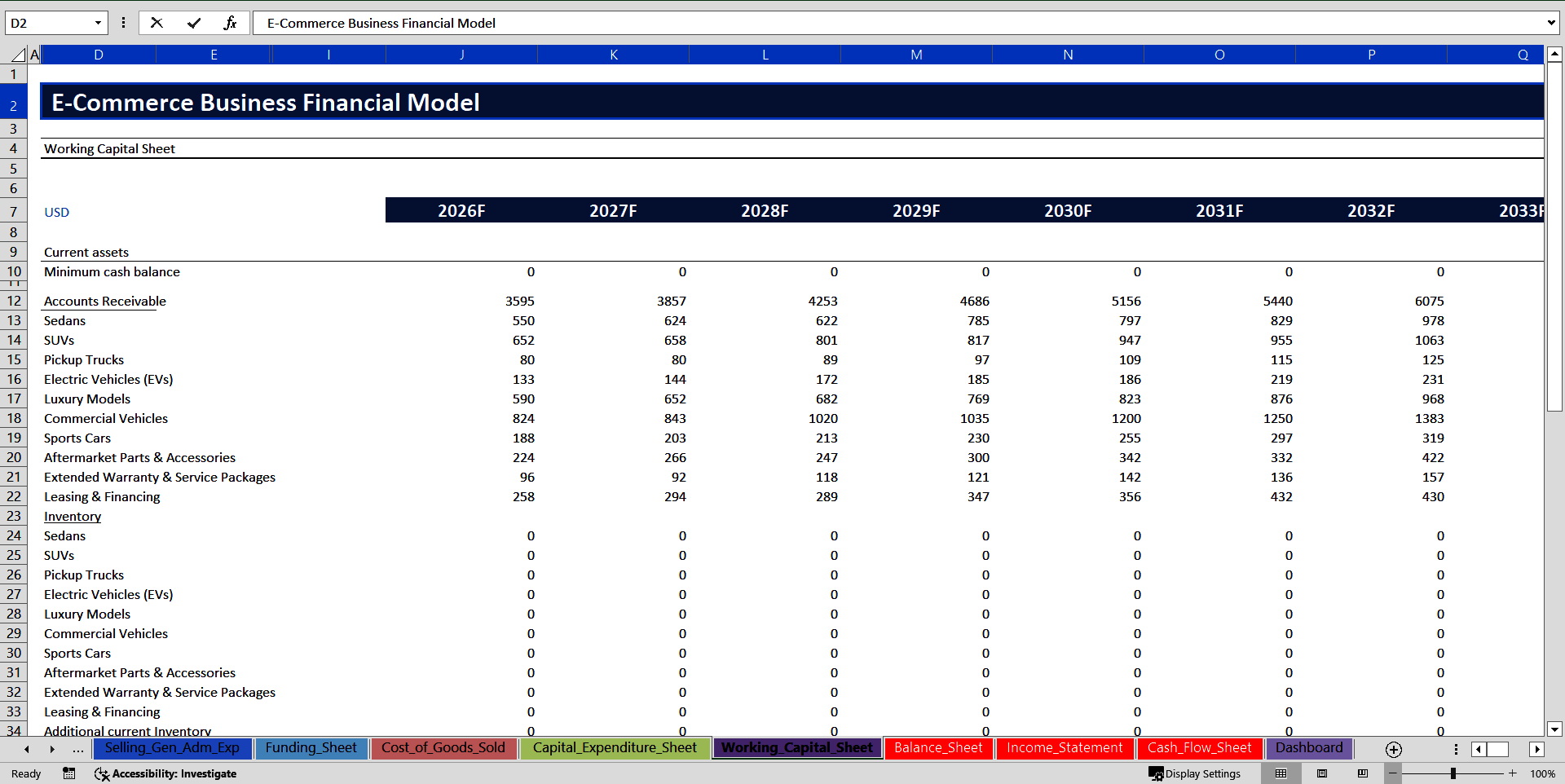
Task: Open Accessibility: Investigate checker
Action: point(165,773)
